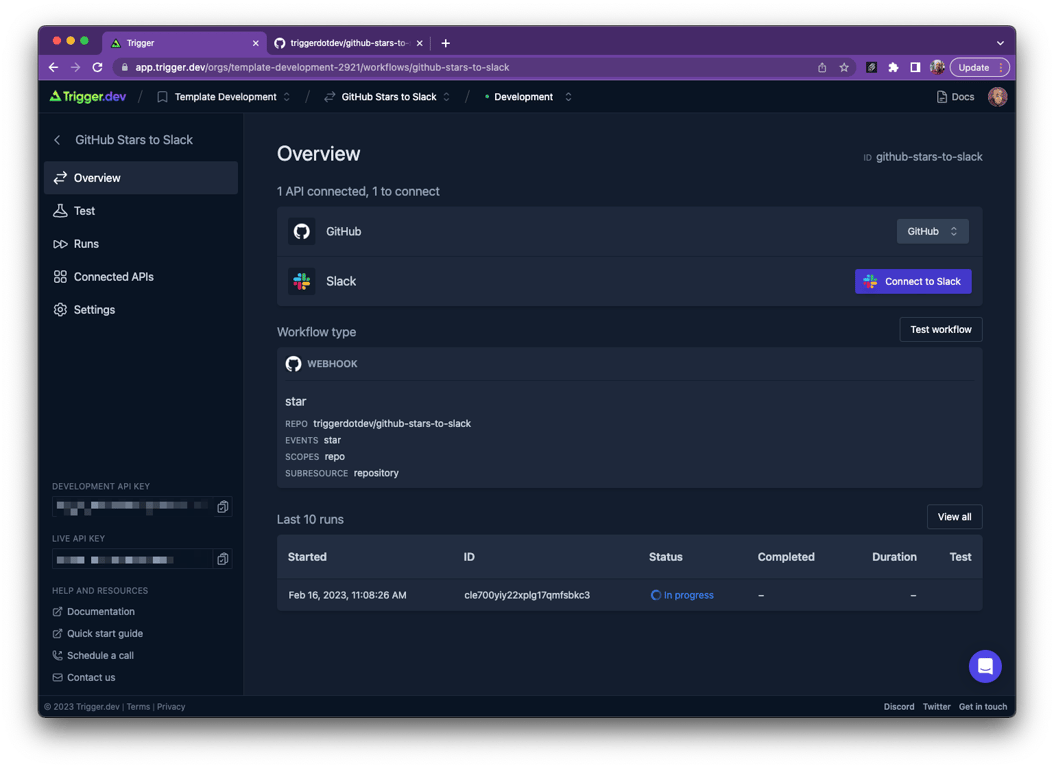This screenshot has width=1054, height=768.
Task: Click browser back arrow
Action: [53, 67]
